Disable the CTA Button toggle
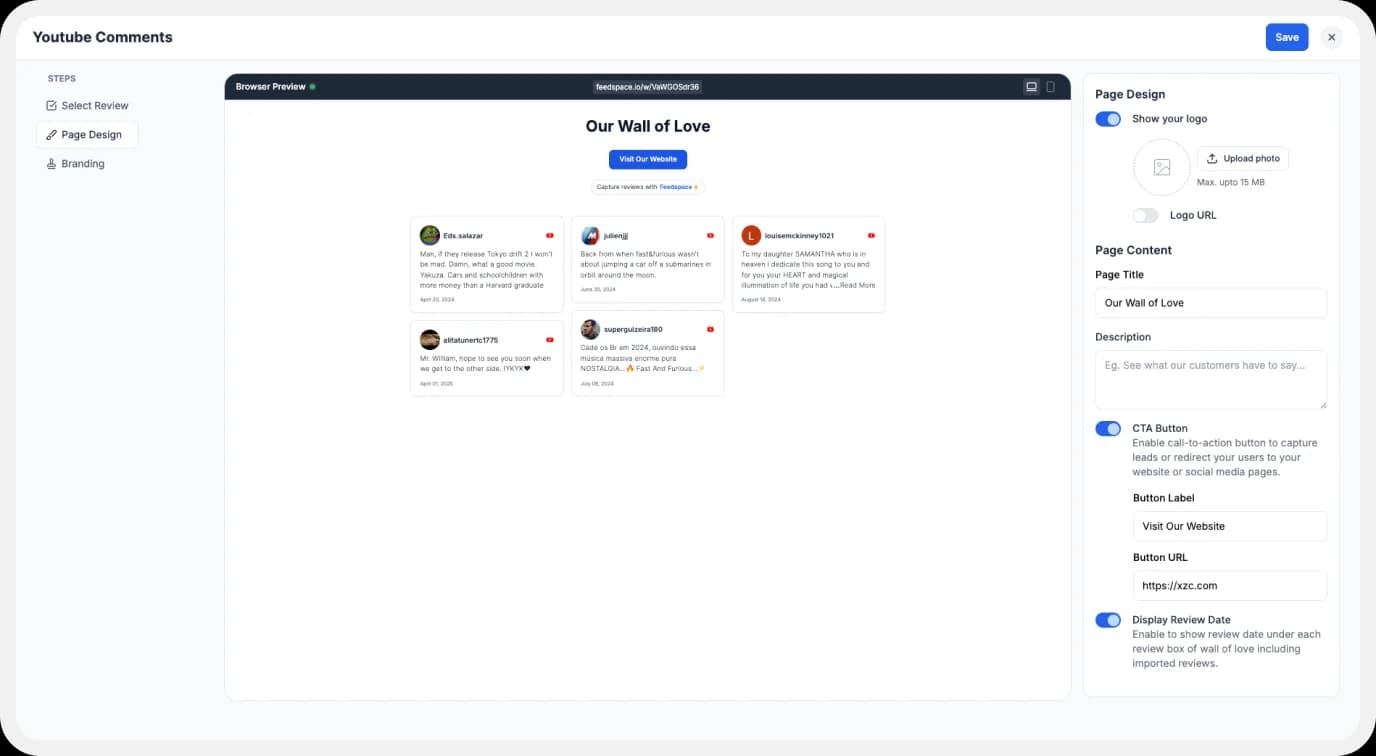 click(1107, 428)
